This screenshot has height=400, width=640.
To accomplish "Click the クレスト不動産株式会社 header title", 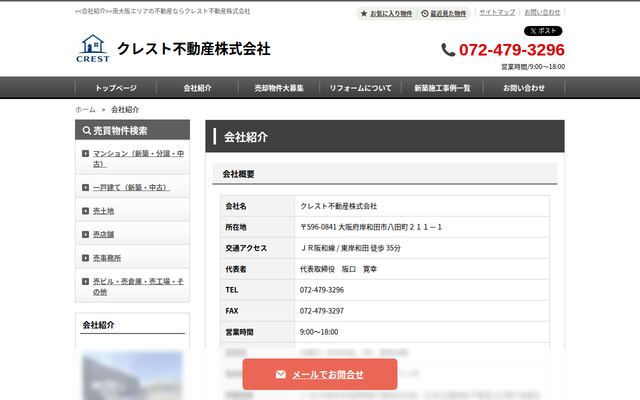I will tap(193, 49).
